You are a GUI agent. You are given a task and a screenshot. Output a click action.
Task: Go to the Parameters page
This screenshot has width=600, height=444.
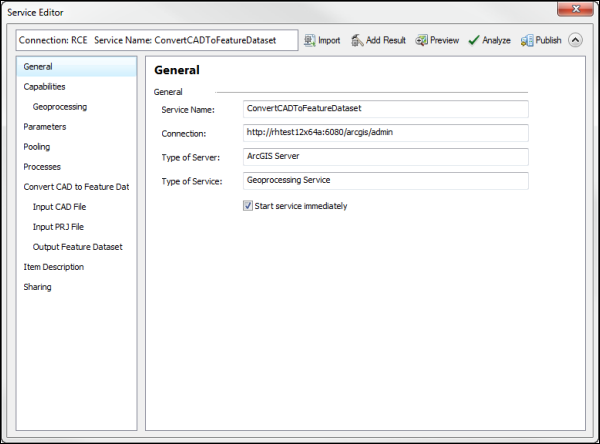pos(45,127)
